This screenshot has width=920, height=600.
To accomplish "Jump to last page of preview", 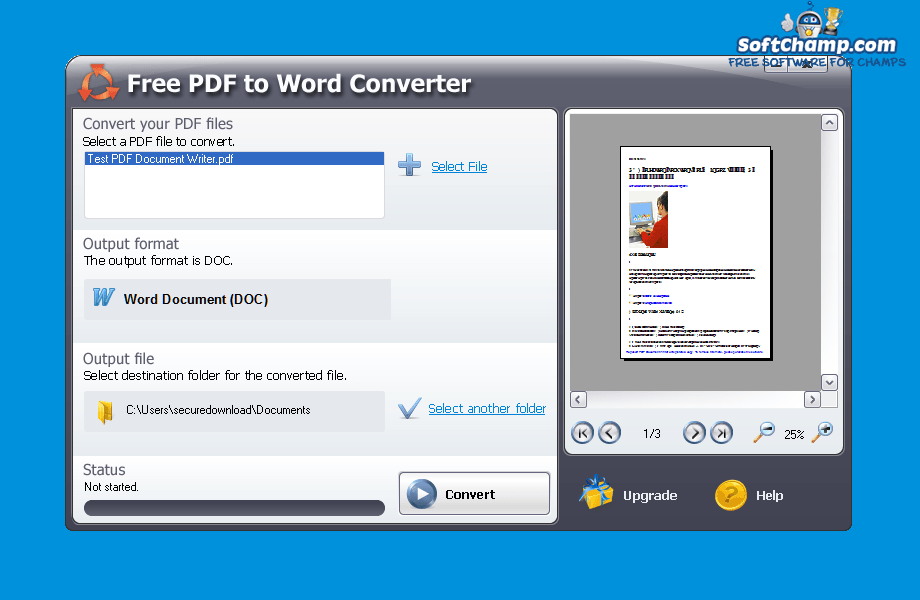I will pos(721,433).
